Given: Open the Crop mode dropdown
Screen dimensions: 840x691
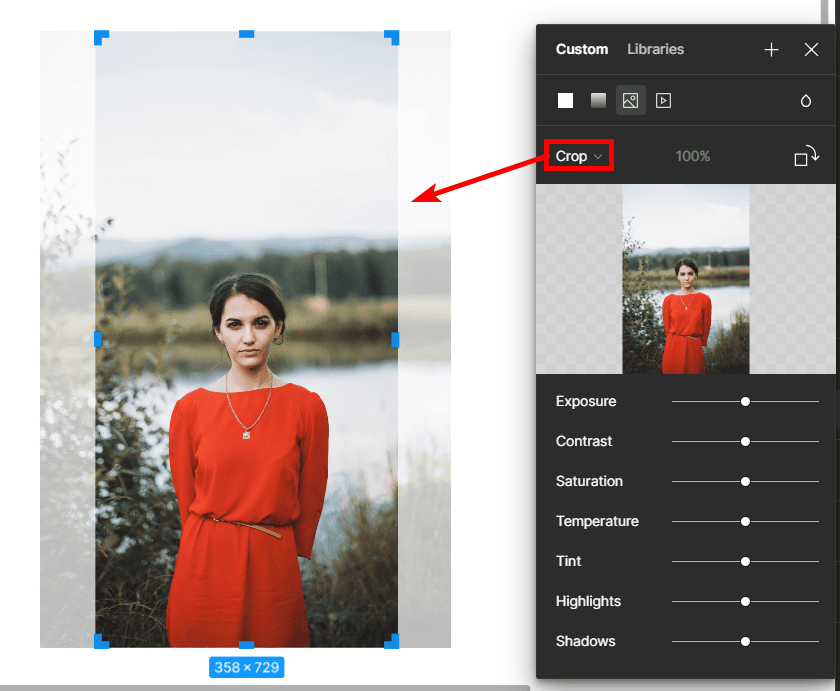Looking at the screenshot, I should click(x=578, y=156).
